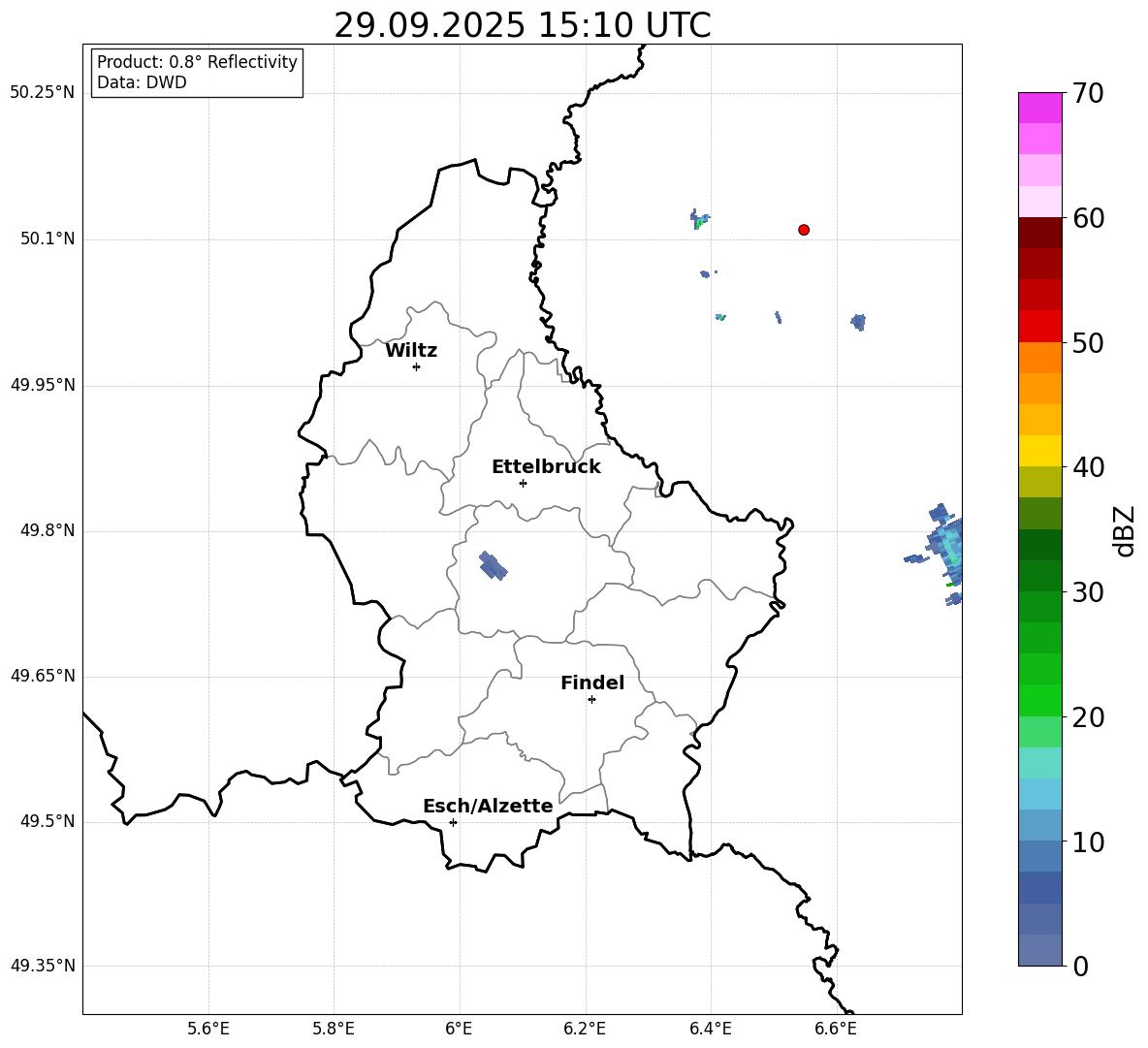The image size is (1148, 1048).
Task: Click the red dot radar site marker
Action: click(x=804, y=230)
